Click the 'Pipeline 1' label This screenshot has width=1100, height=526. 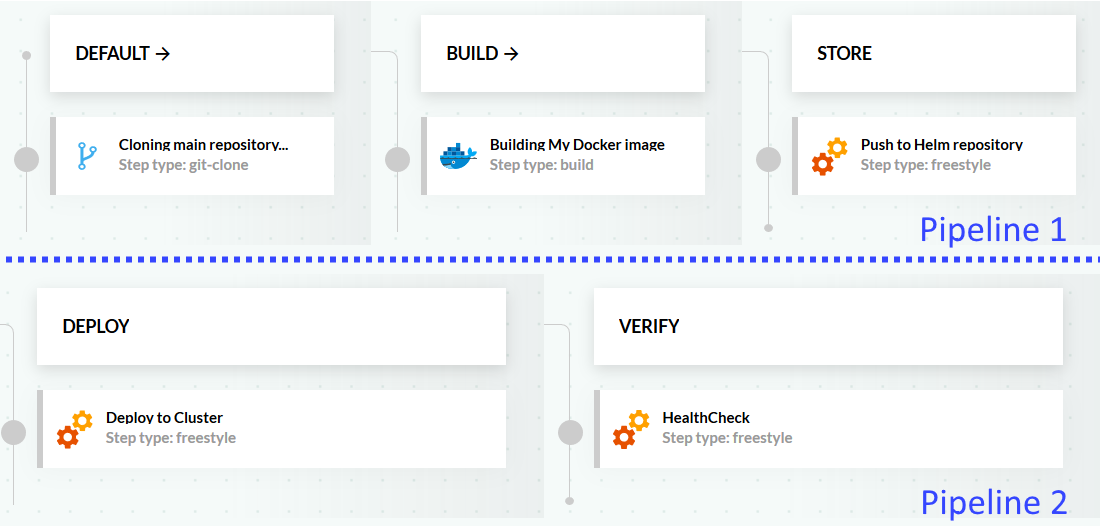click(x=993, y=230)
